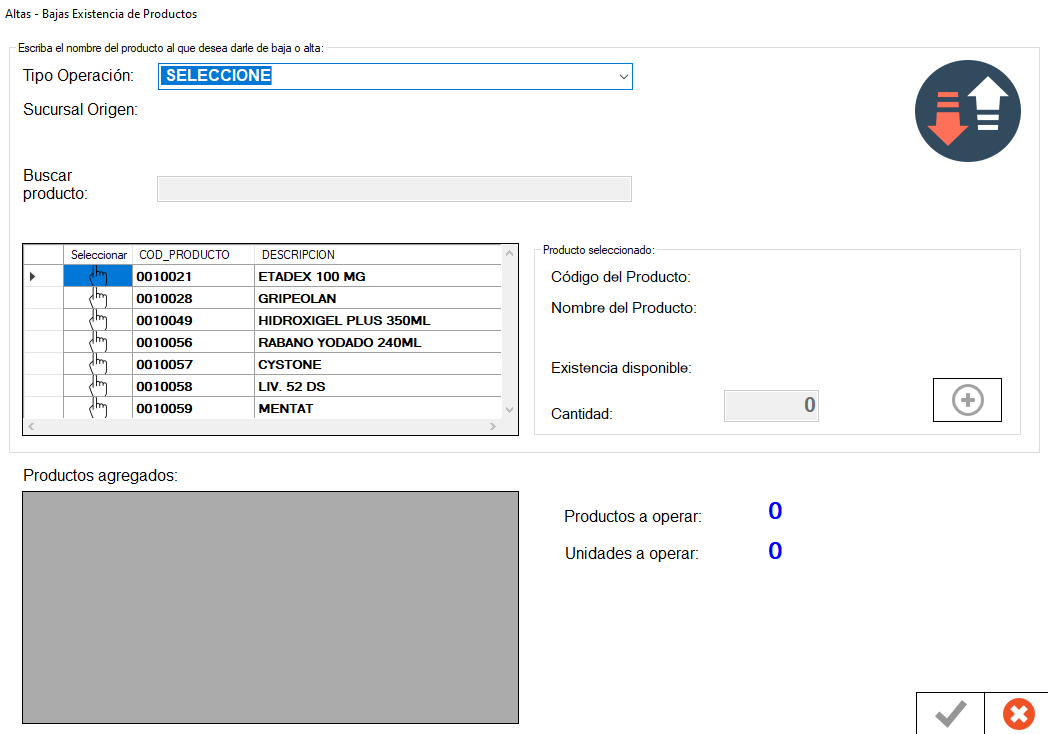
Task: Click the hand icon for HIDROXIGEL PLUS 350ML
Action: [x=98, y=320]
